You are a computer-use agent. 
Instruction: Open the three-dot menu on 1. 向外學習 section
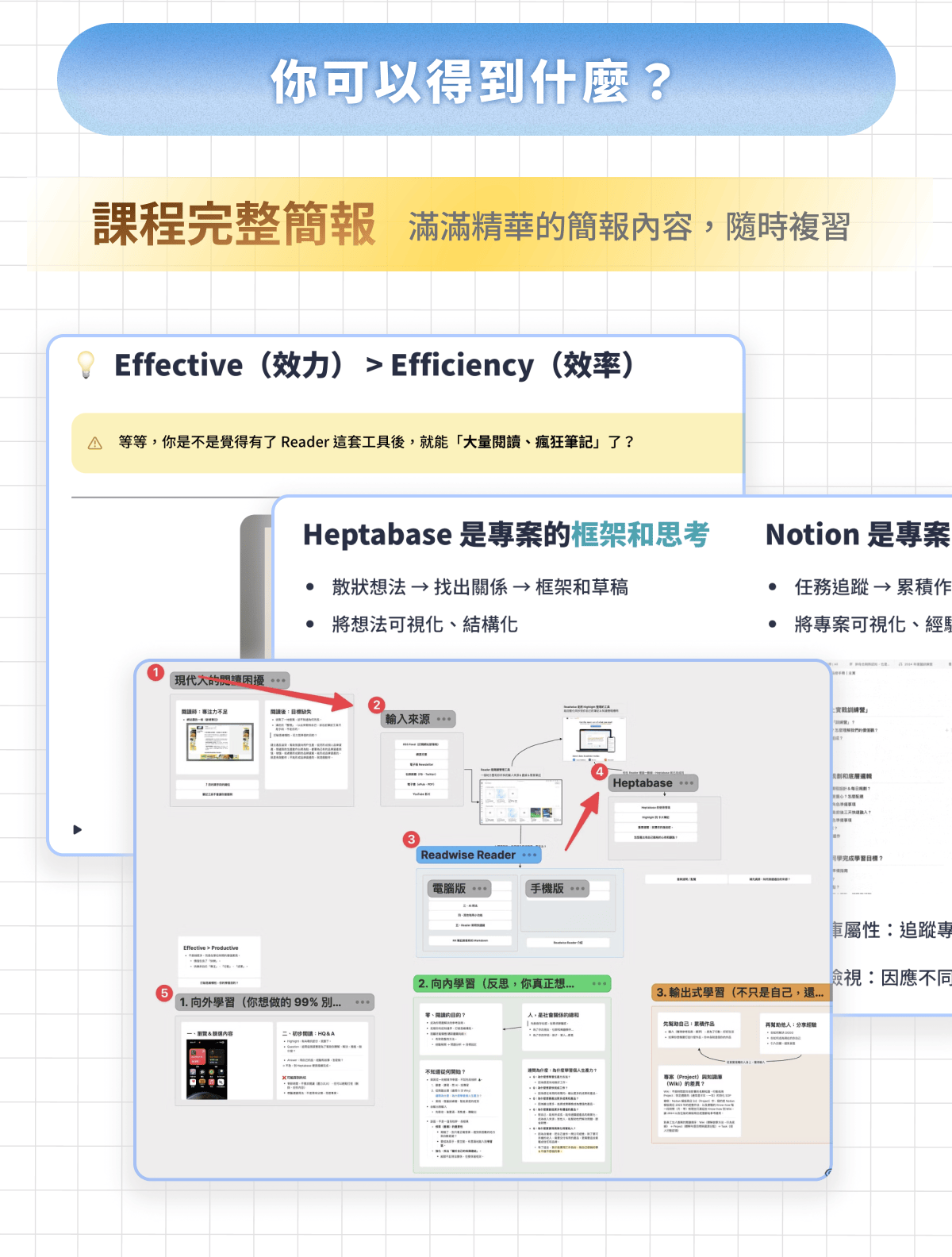coord(363,1002)
